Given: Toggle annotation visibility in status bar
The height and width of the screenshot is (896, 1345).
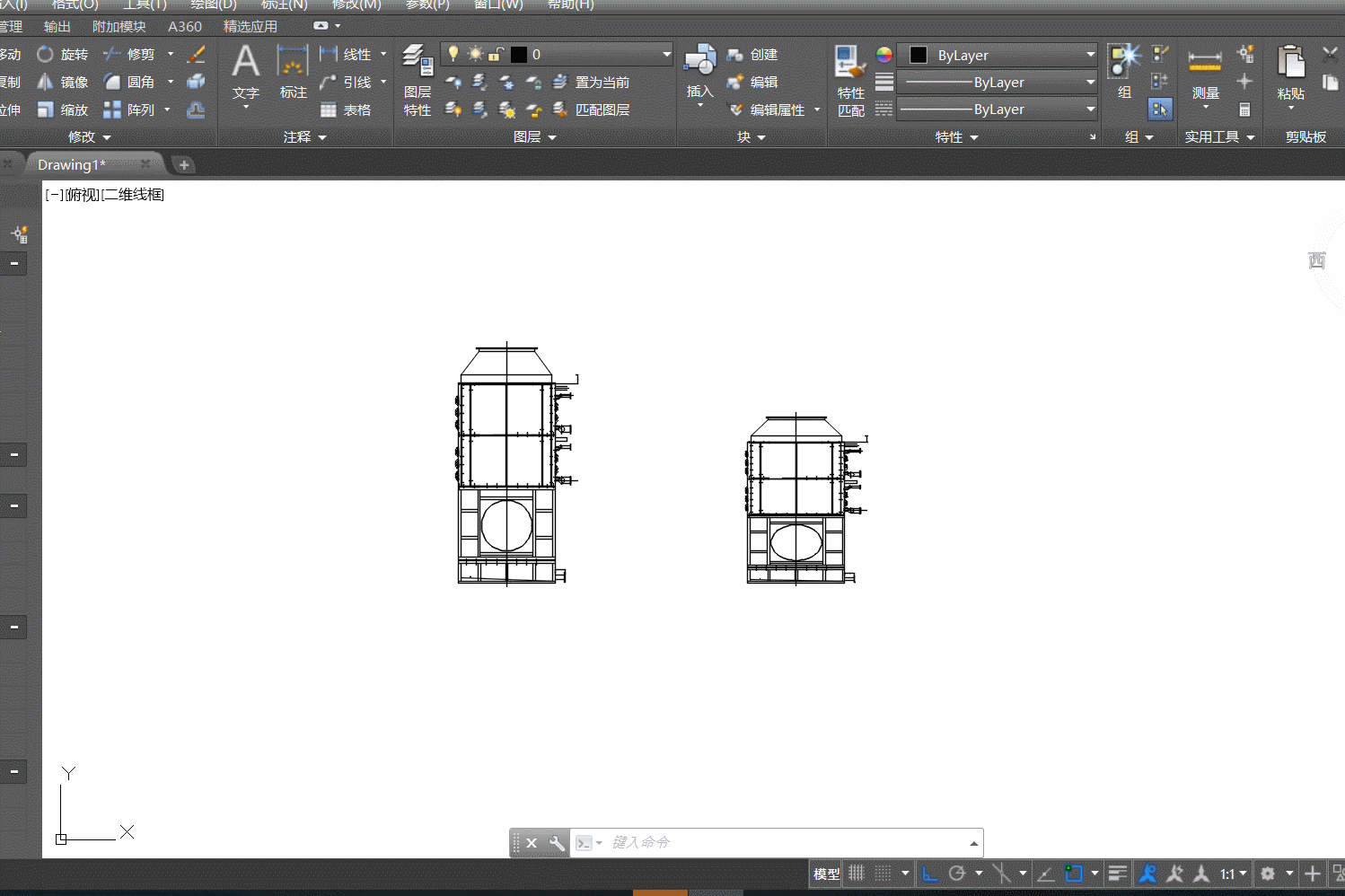Looking at the screenshot, I should pyautogui.click(x=1147, y=874).
